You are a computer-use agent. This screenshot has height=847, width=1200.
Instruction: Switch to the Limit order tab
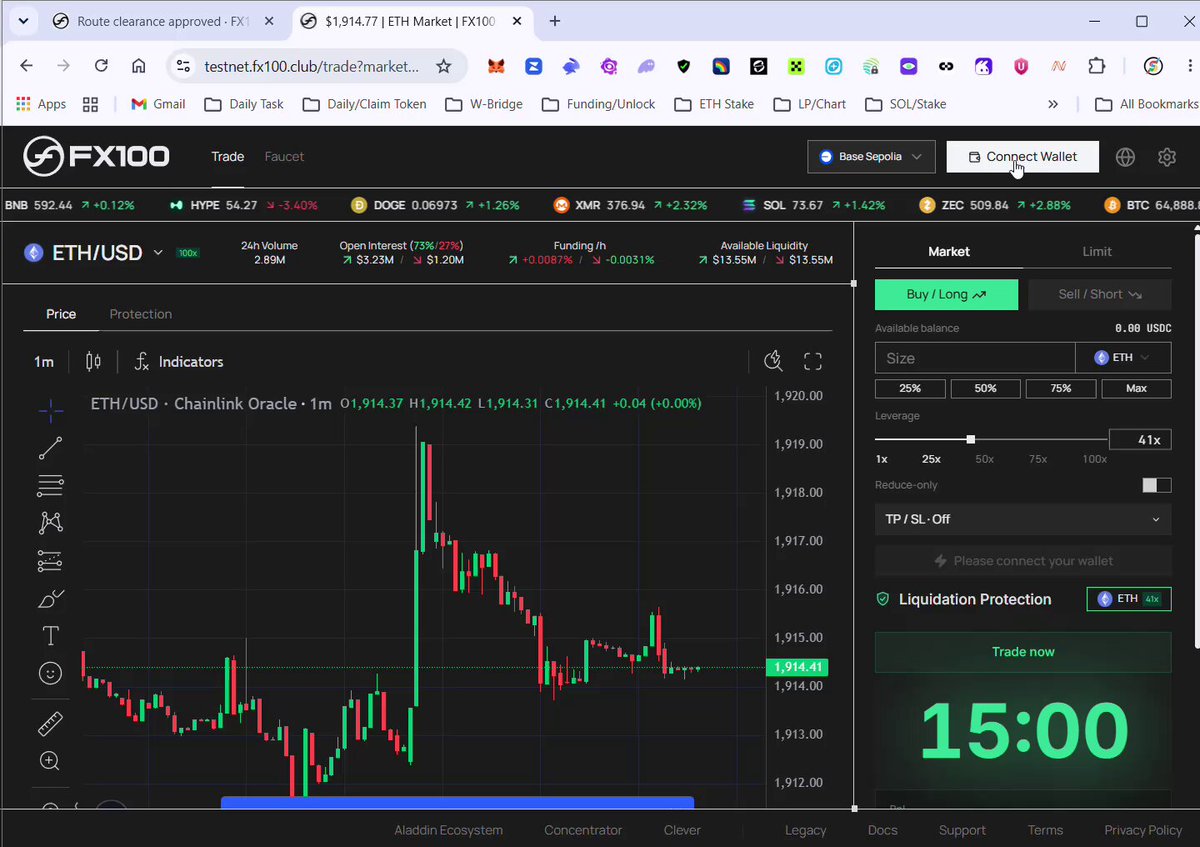[1097, 251]
